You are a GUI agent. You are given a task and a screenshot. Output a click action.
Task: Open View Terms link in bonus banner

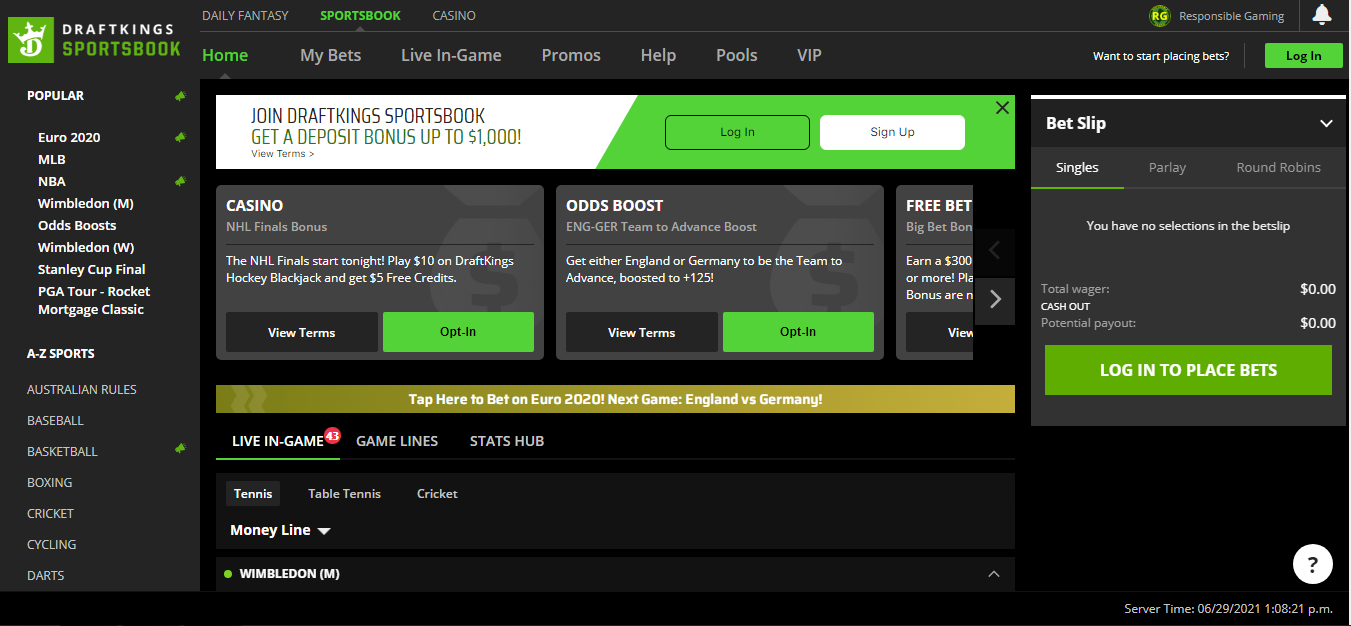pyautogui.click(x=282, y=154)
